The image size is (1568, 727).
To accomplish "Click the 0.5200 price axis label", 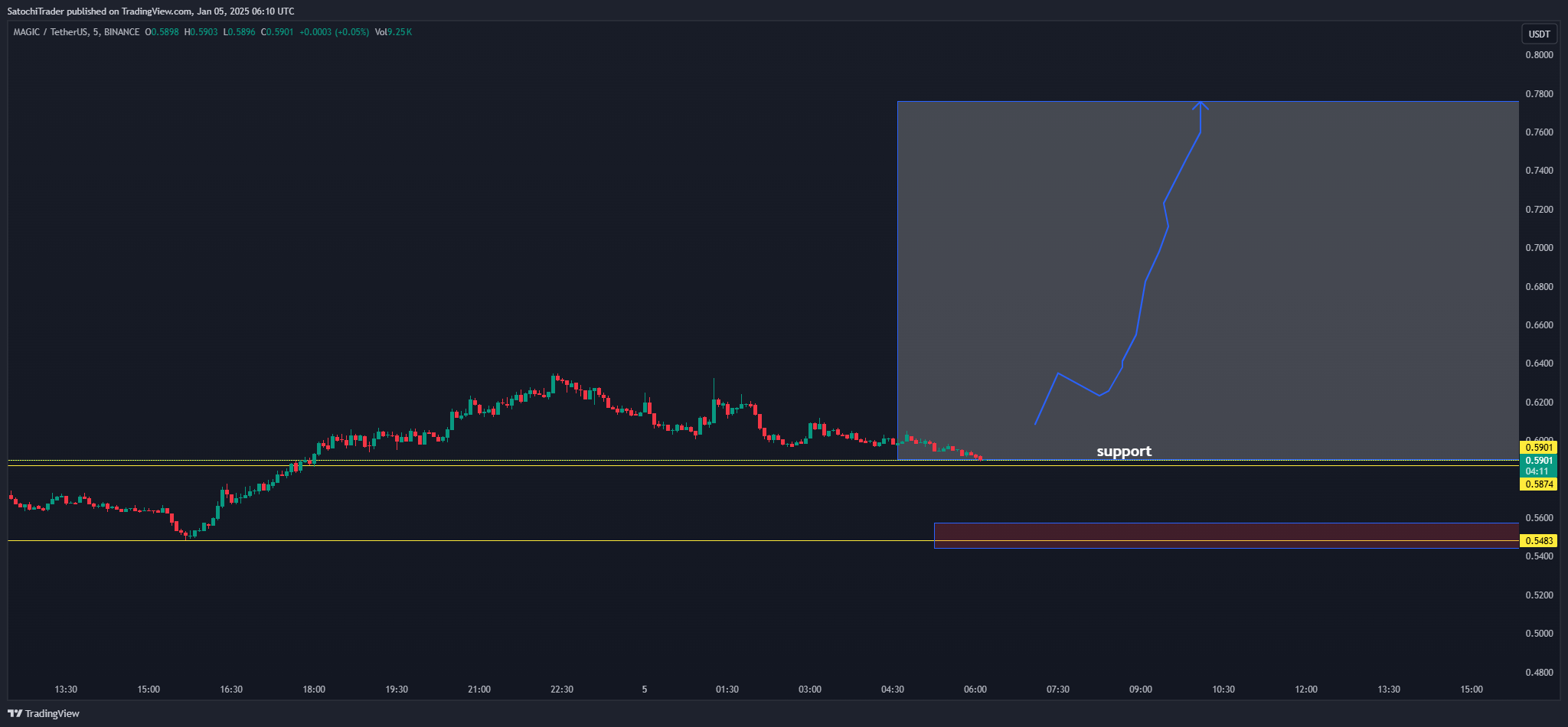I will coord(1539,595).
